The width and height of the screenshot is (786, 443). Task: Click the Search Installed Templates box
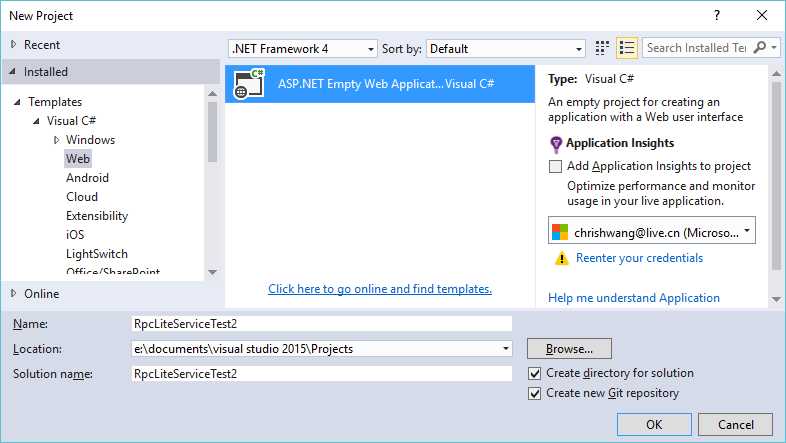pos(697,48)
